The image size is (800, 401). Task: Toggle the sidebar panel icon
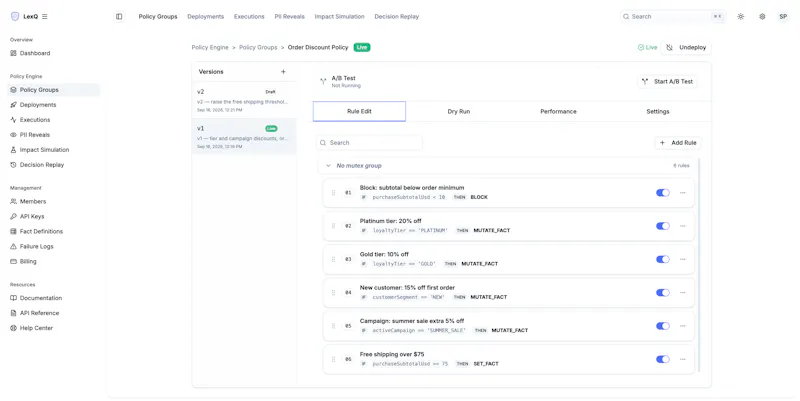pos(119,16)
